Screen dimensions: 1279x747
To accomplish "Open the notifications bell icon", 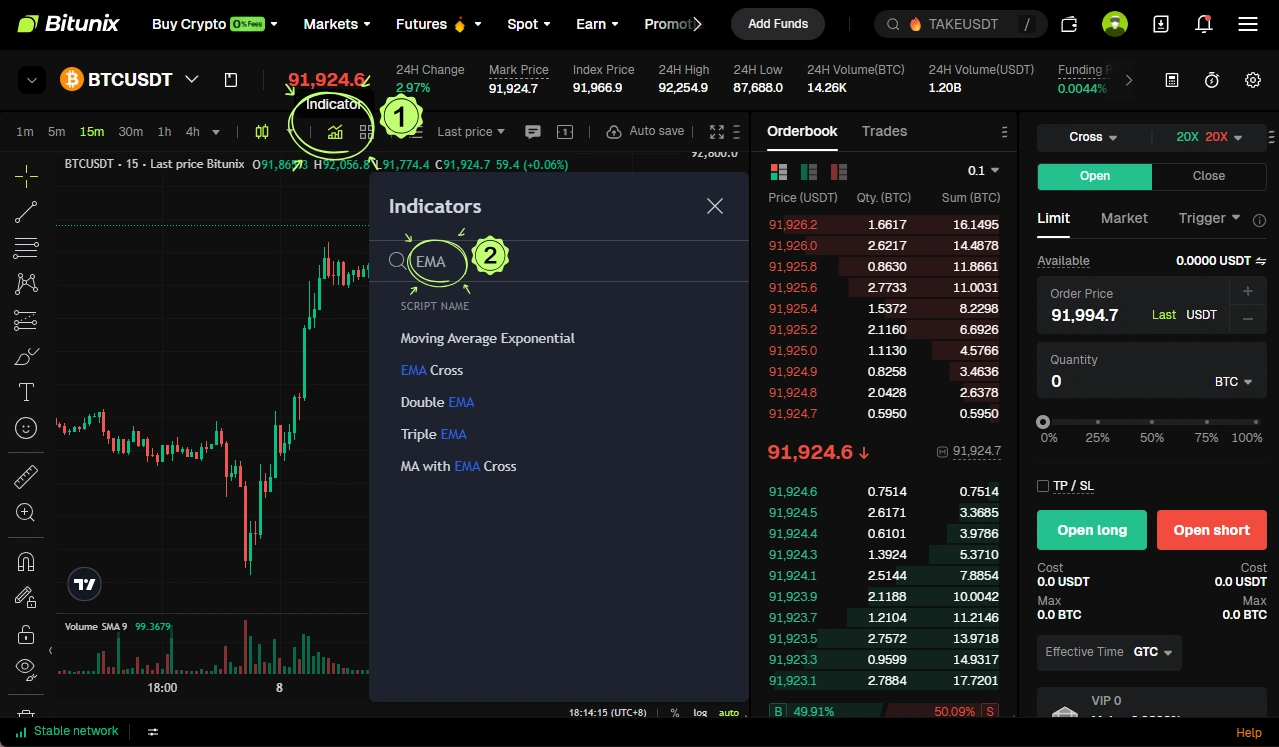I will click(1204, 24).
